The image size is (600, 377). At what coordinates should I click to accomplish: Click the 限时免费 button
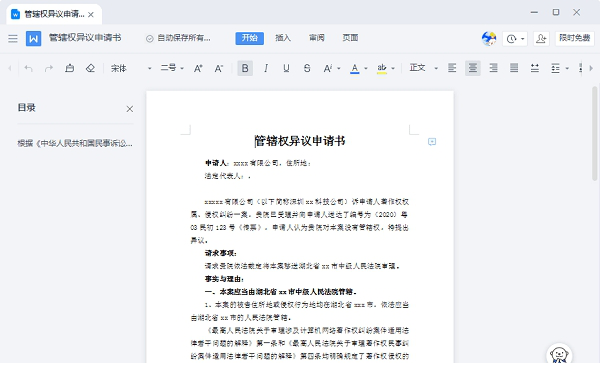575,38
